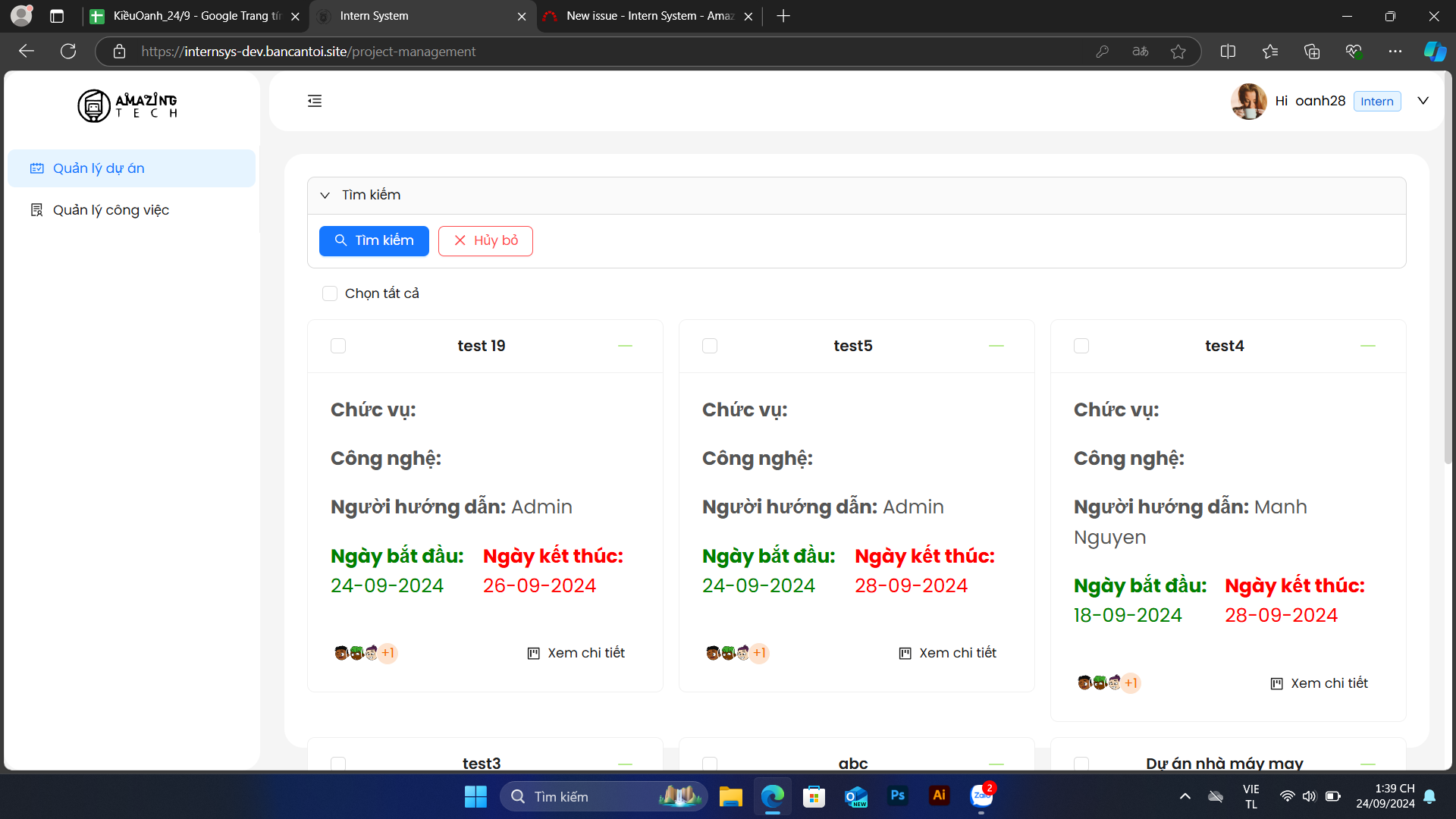Collapse the Tìm kiếm search panel
Image resolution: width=1456 pixels, height=819 pixels.
point(325,195)
